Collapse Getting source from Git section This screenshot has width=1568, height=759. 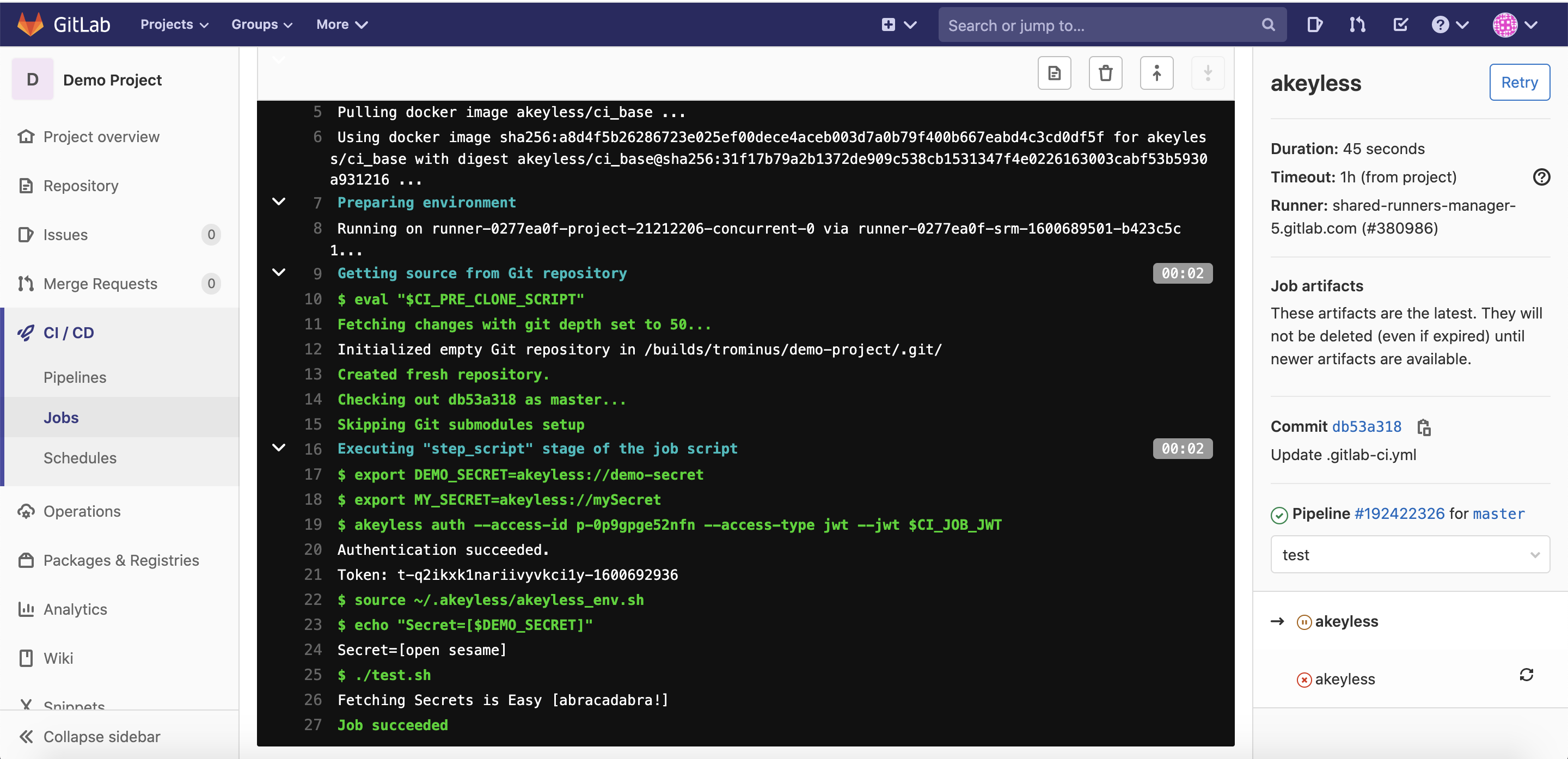(279, 273)
